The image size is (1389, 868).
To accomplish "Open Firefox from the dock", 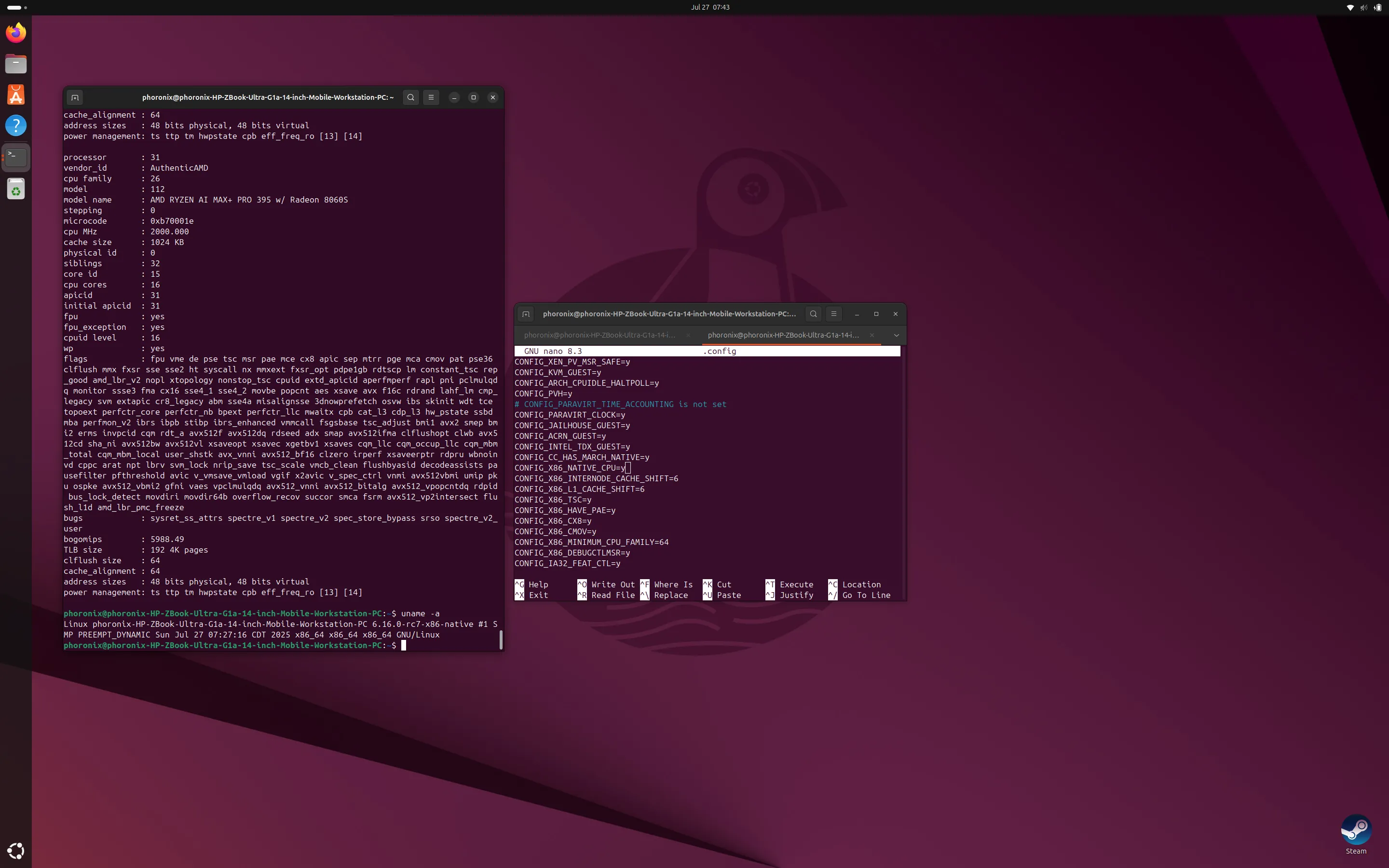I will point(16,33).
